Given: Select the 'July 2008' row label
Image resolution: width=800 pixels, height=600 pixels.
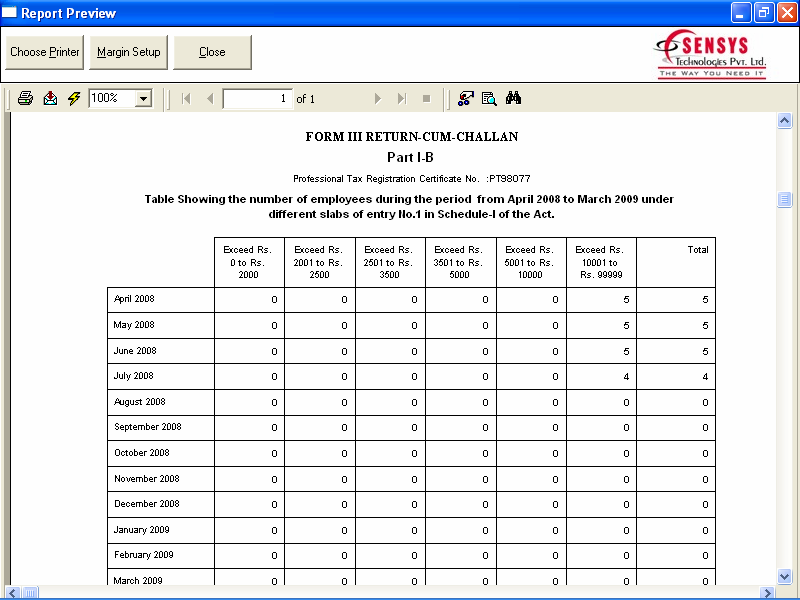Looking at the screenshot, I should coord(133,376).
